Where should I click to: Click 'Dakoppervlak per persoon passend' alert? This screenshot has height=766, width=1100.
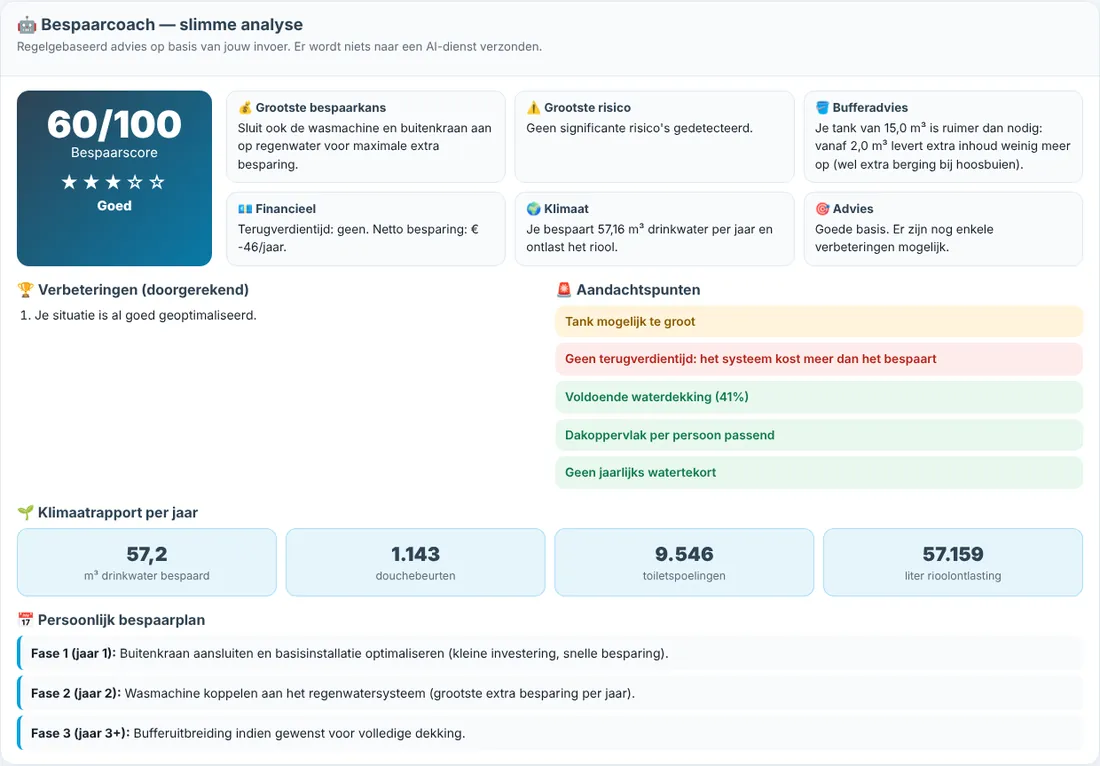[x=819, y=435]
